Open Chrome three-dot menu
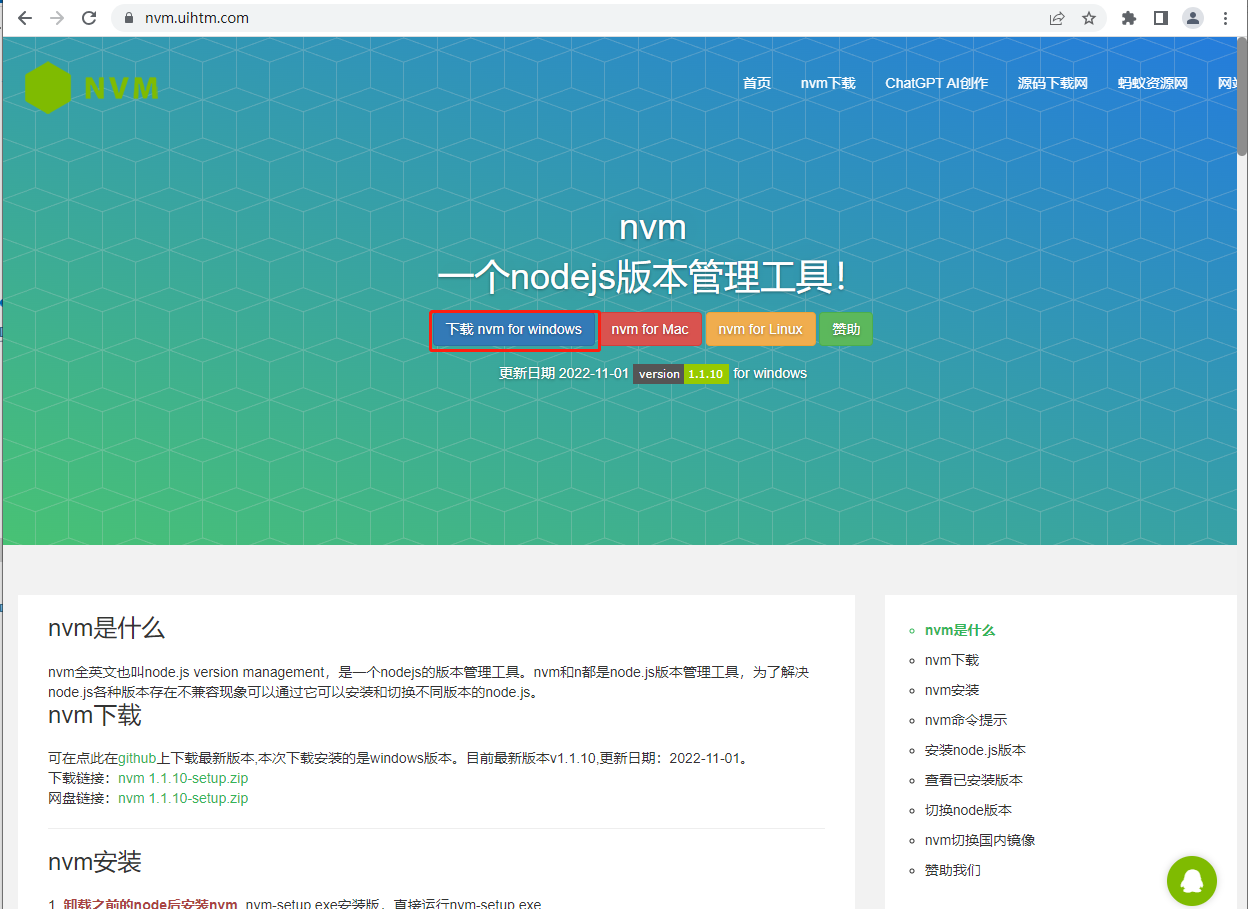Image resolution: width=1248 pixels, height=909 pixels. [x=1226, y=18]
